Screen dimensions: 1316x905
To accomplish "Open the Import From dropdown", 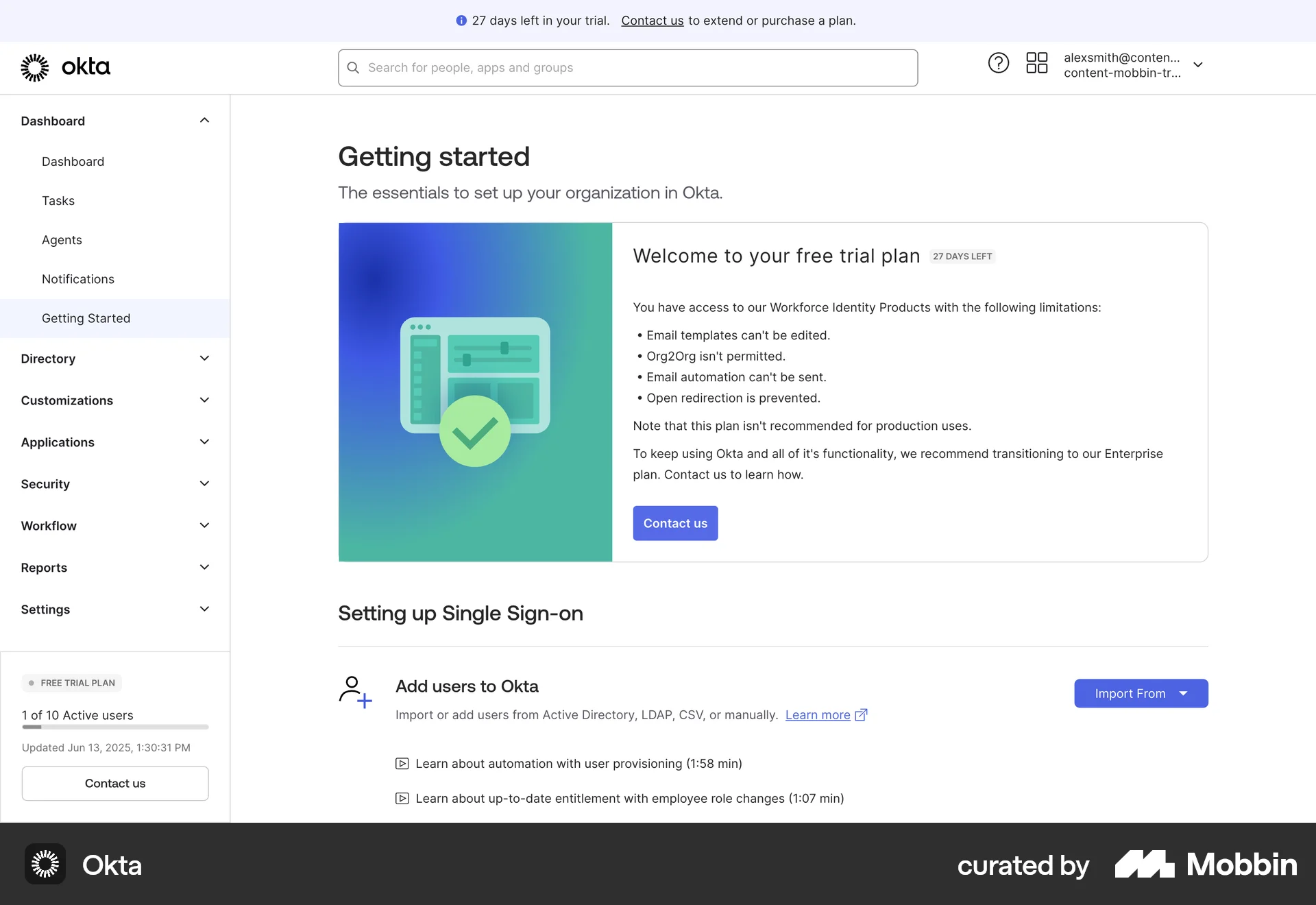I will click(1141, 693).
